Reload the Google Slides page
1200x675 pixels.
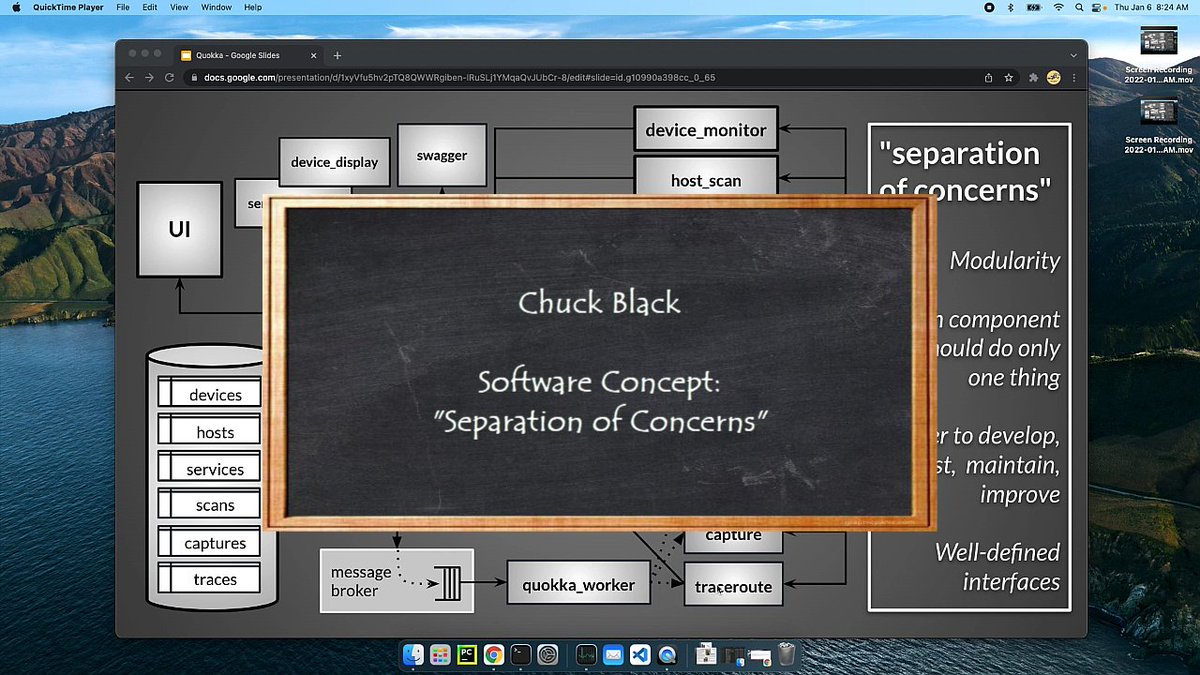pyautogui.click(x=169, y=77)
